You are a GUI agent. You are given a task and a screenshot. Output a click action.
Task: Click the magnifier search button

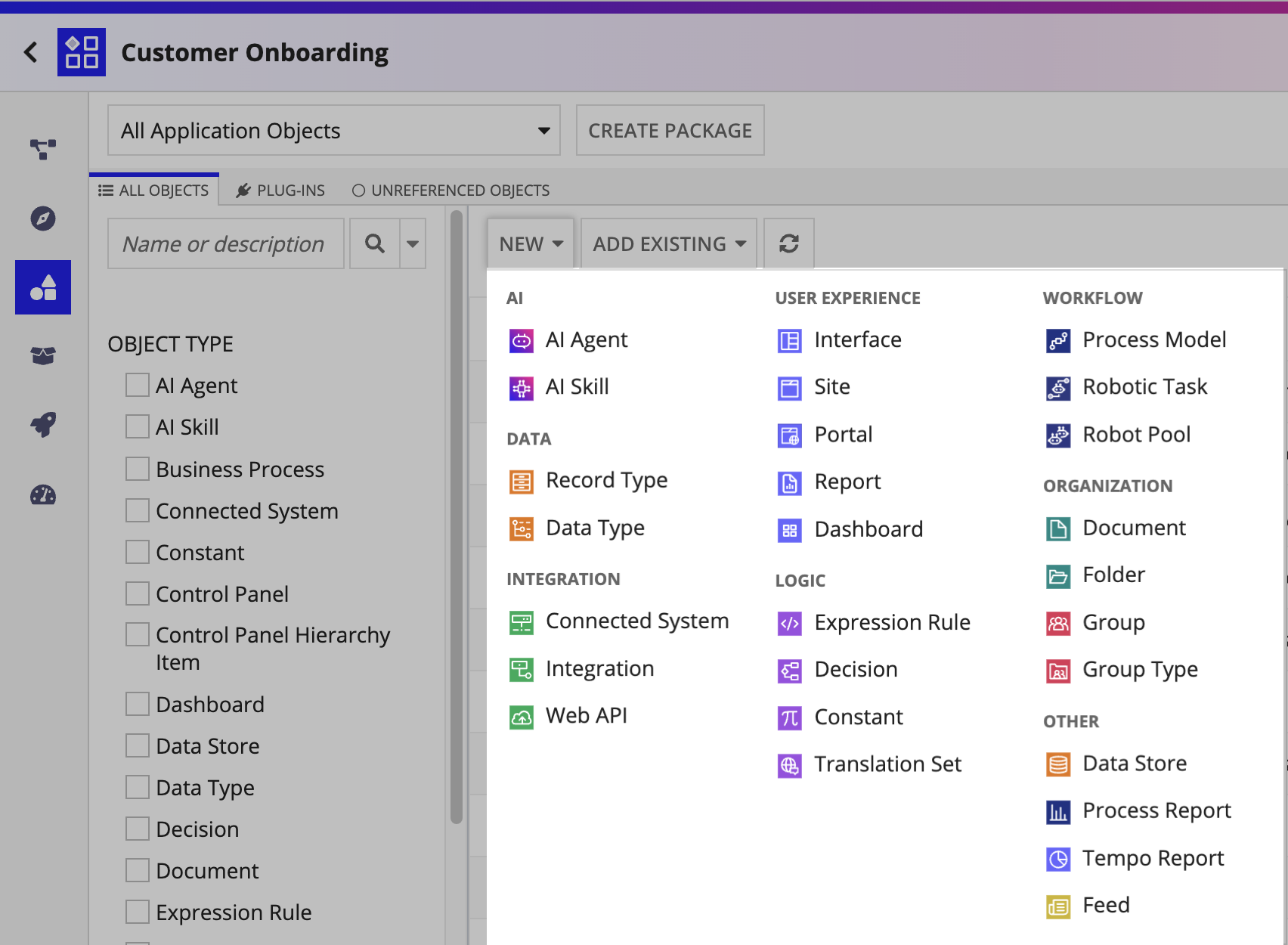click(x=375, y=243)
